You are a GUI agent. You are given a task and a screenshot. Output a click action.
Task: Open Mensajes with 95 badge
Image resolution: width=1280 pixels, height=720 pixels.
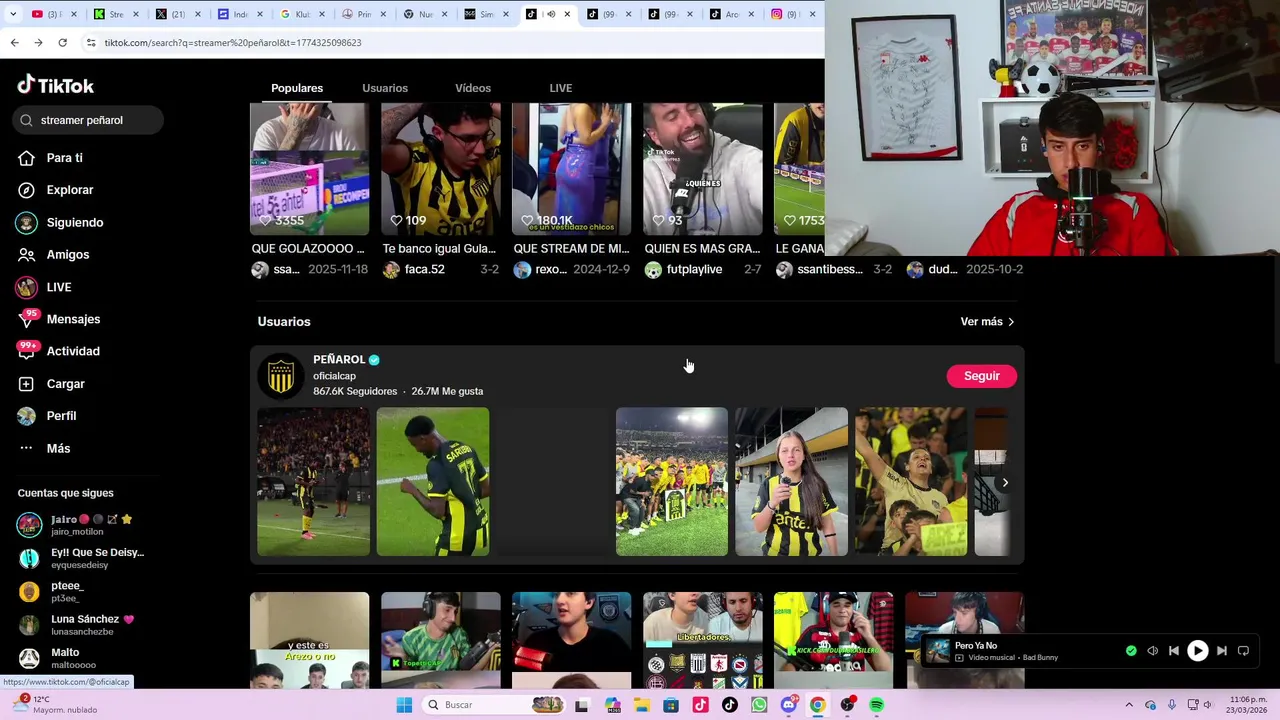[x=58, y=319]
